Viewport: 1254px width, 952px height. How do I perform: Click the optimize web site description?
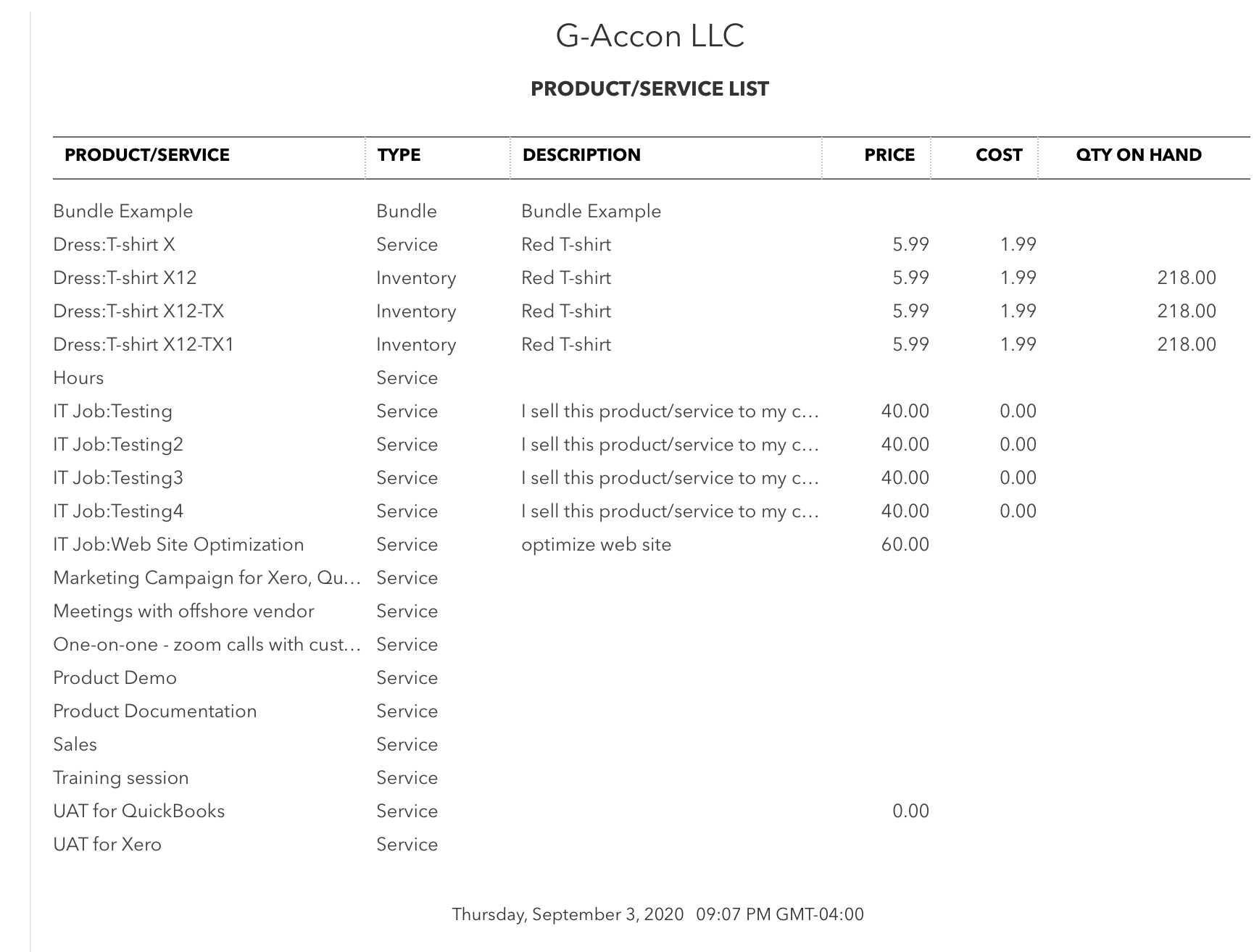pyautogui.click(x=596, y=545)
